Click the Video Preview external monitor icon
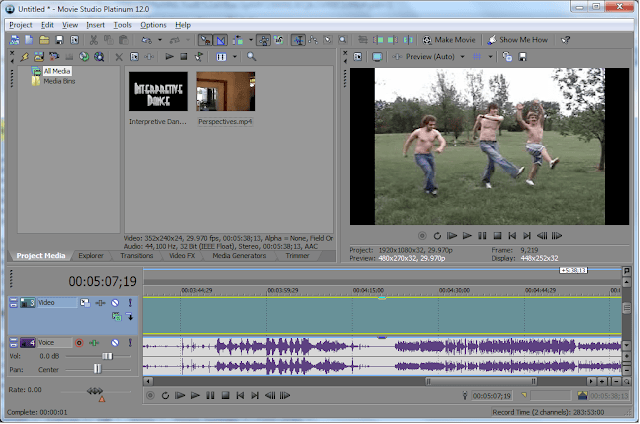The height and width of the screenshot is (424, 640). (x=377, y=58)
